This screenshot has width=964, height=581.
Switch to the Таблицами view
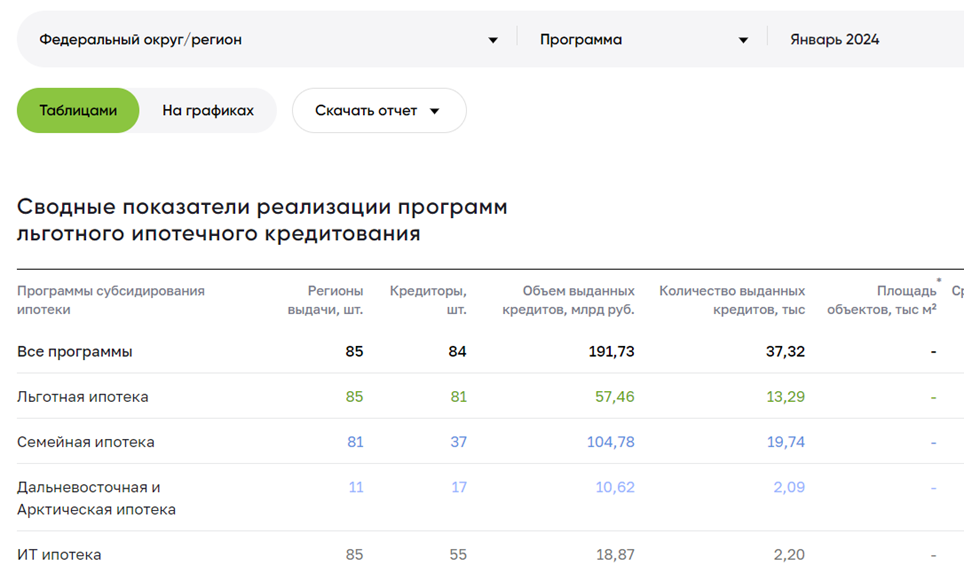pos(78,111)
